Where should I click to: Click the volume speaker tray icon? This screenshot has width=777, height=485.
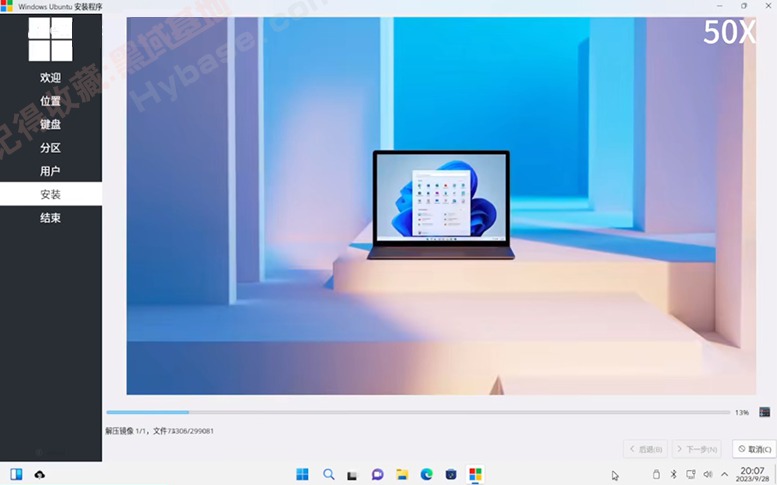708,474
